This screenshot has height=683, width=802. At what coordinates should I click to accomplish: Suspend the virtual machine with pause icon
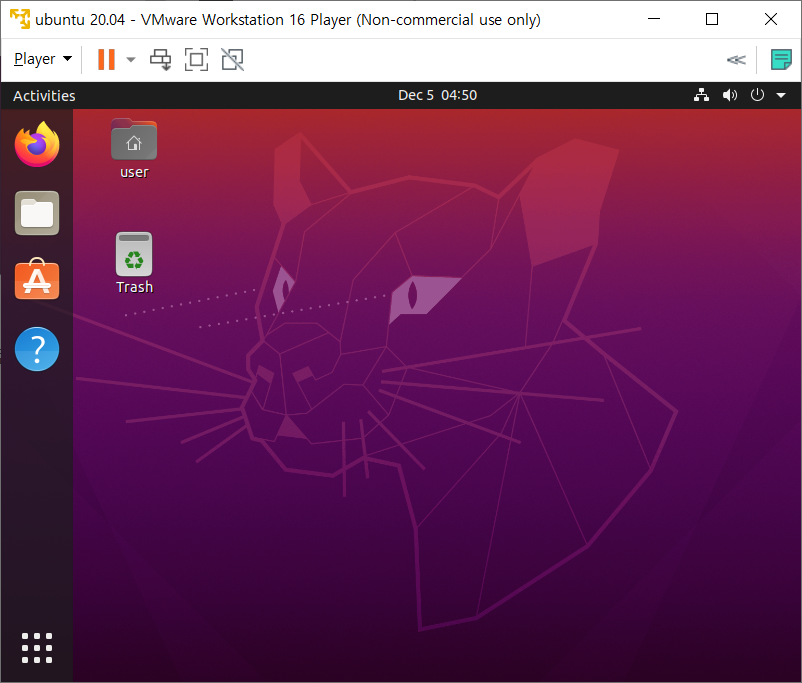[106, 59]
